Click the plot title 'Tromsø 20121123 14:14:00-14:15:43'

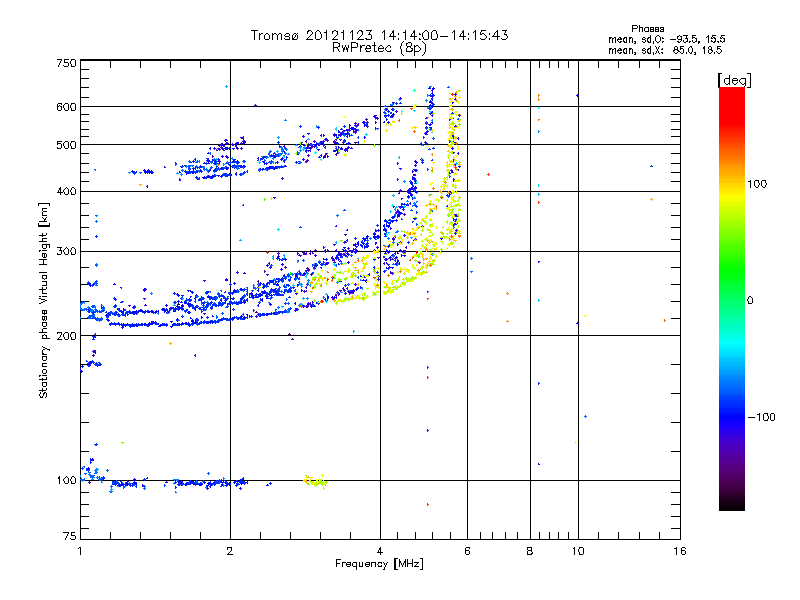click(x=379, y=35)
